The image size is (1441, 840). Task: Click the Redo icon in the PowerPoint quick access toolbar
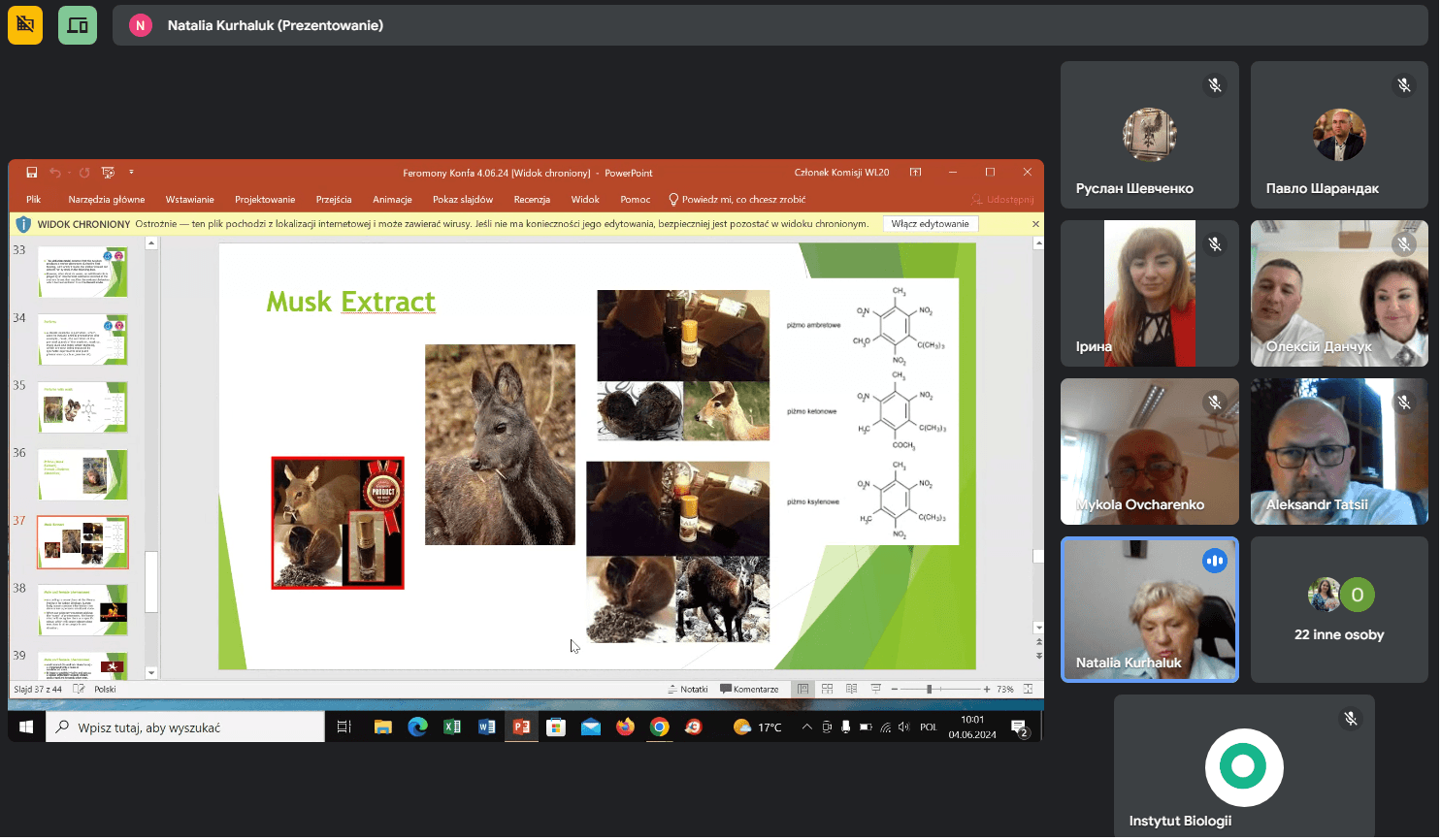coord(84,173)
